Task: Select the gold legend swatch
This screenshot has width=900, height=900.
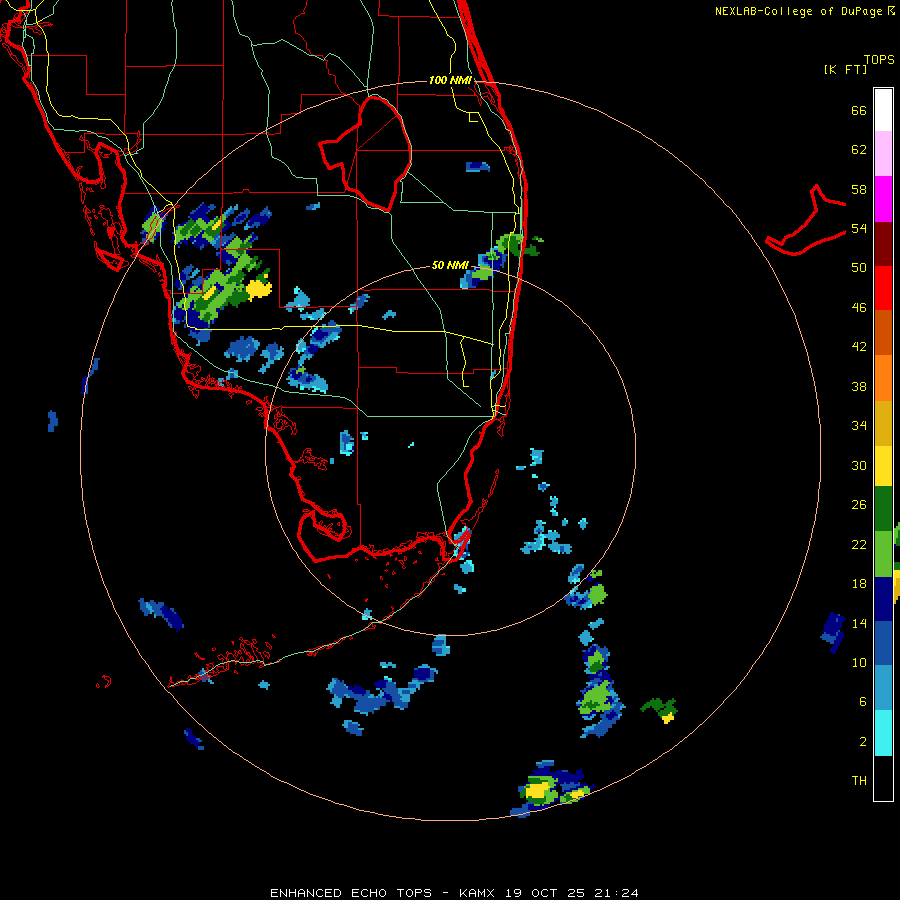Action: (883, 423)
